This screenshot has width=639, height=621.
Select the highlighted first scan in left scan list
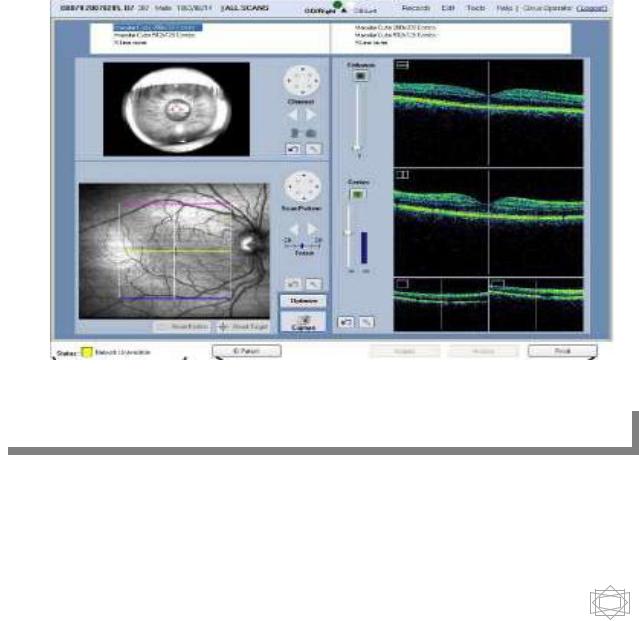point(157,27)
